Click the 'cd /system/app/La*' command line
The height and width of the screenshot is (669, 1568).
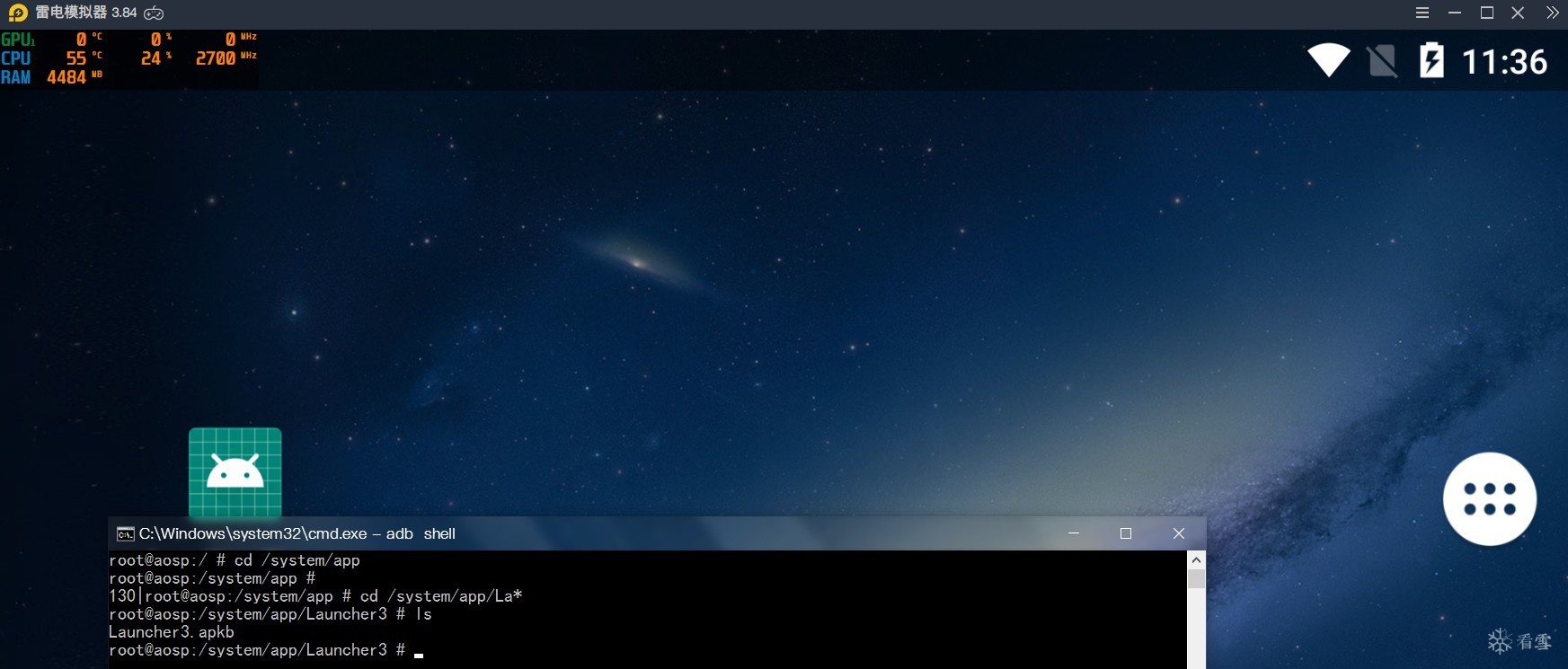click(315, 596)
